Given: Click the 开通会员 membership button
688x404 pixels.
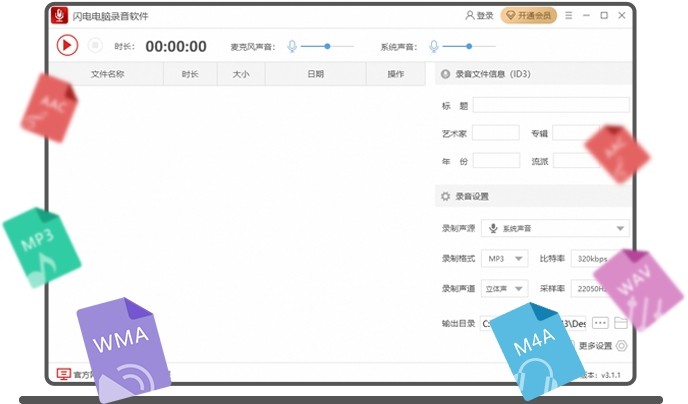Looking at the screenshot, I should 529,15.
